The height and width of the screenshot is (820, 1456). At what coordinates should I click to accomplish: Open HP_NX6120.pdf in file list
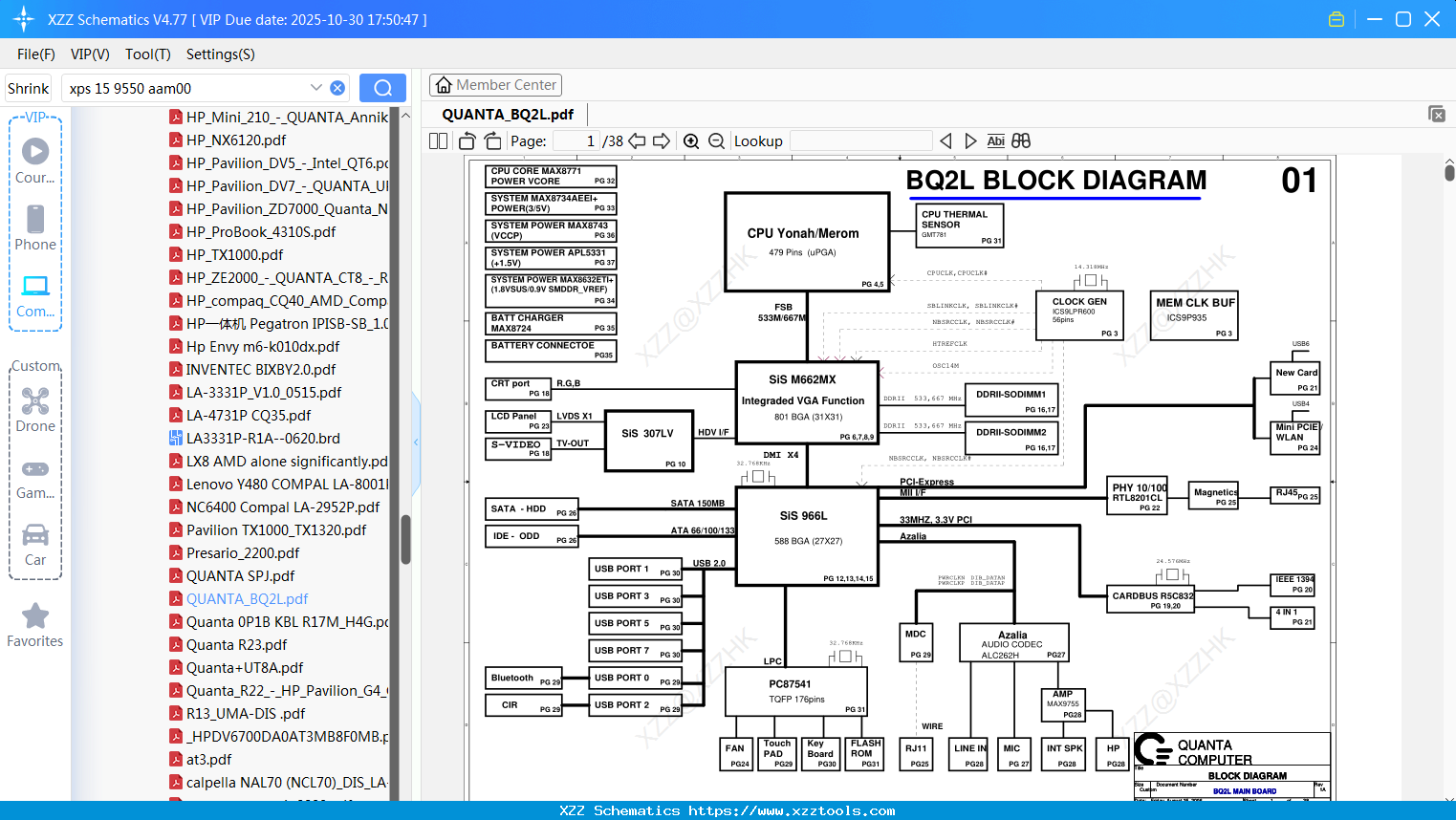point(236,140)
